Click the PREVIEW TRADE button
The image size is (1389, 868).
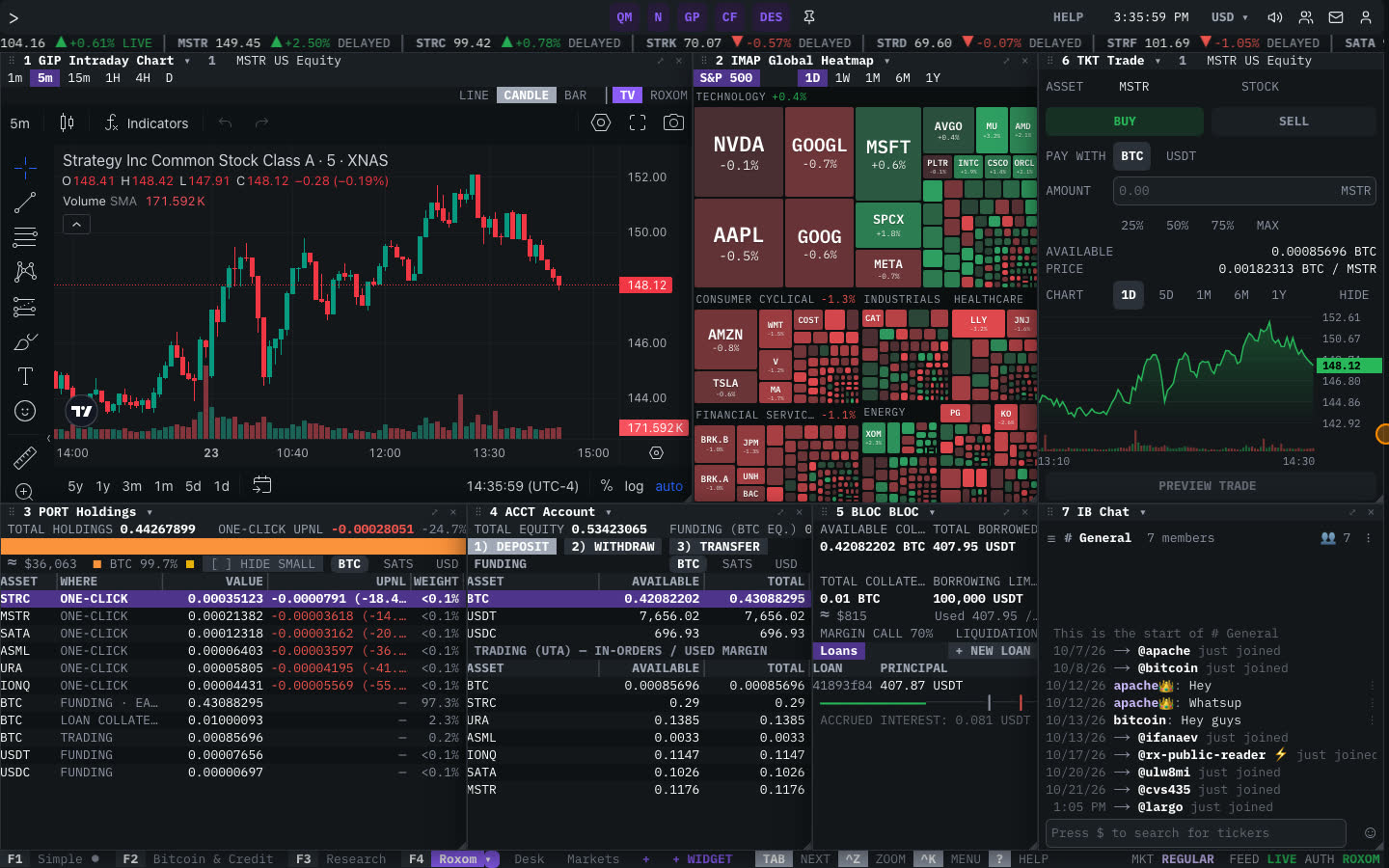tap(1207, 486)
